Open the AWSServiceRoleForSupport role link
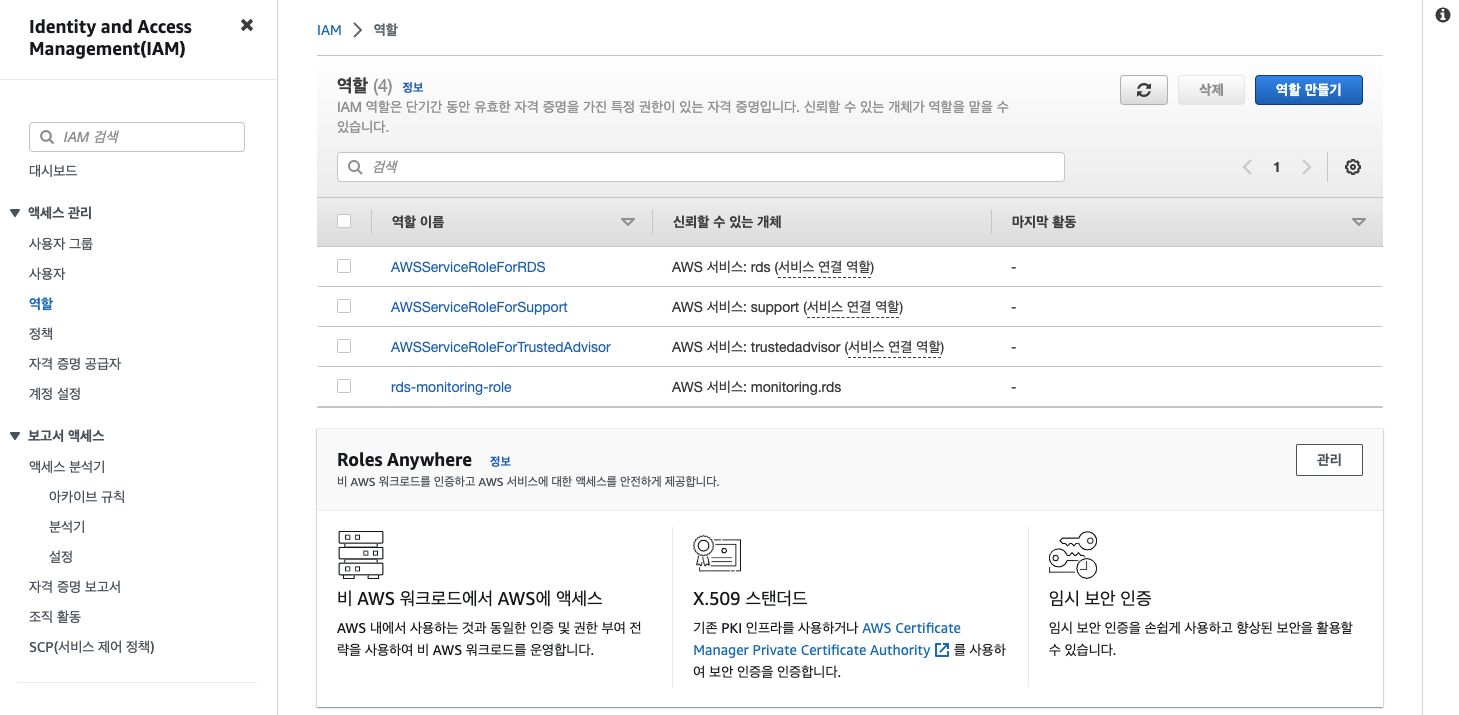The image size is (1459, 715). point(479,307)
